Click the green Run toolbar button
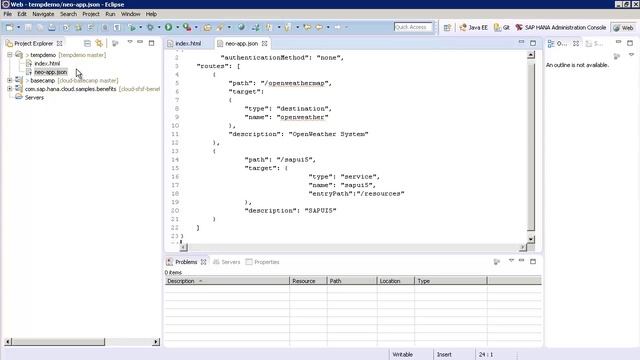Image resolution: width=640 pixels, height=360 pixels. pyautogui.click(x=169, y=27)
